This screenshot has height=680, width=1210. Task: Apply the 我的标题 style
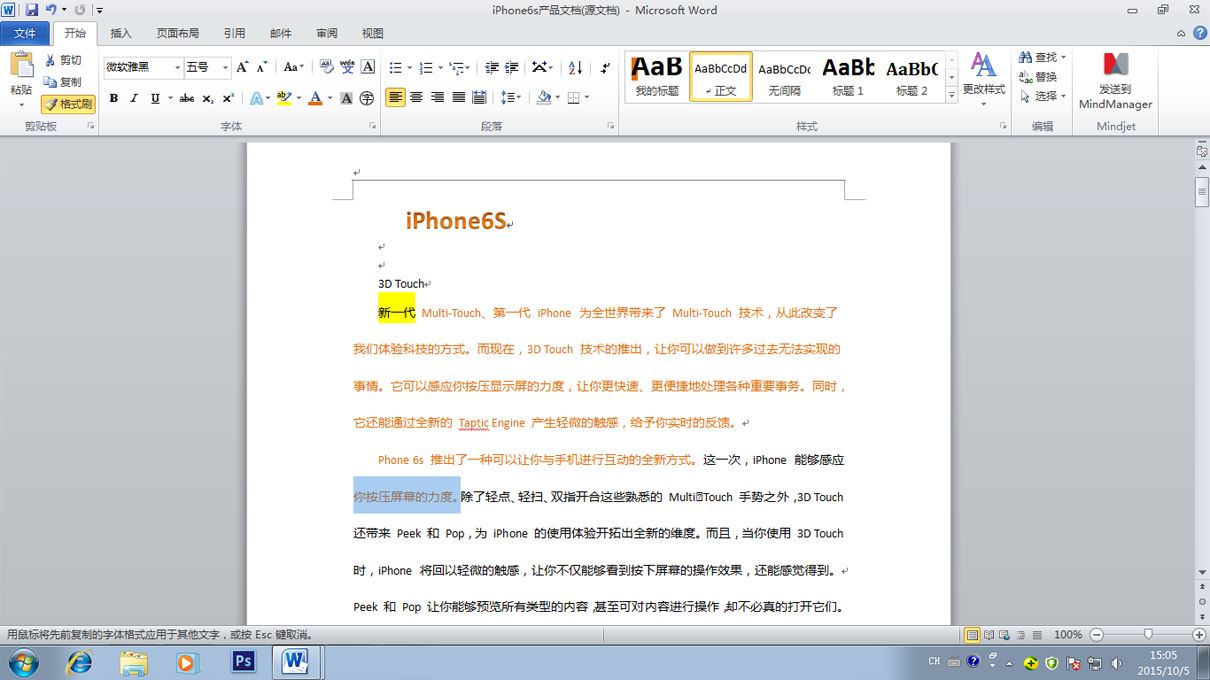(x=657, y=76)
